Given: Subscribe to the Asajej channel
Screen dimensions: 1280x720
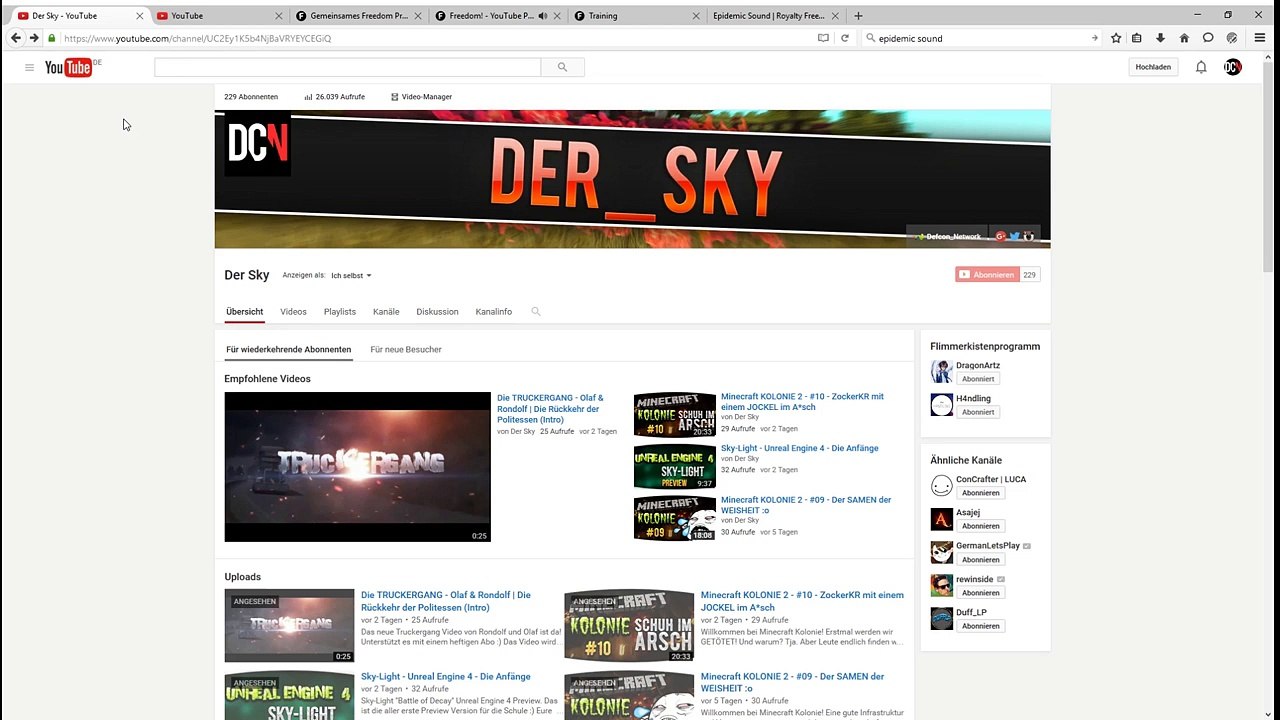Looking at the screenshot, I should click(981, 526).
